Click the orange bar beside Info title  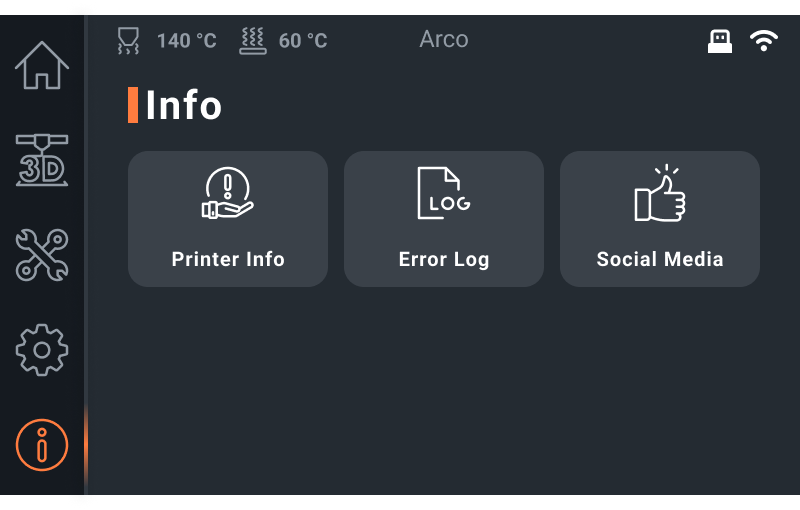133,105
